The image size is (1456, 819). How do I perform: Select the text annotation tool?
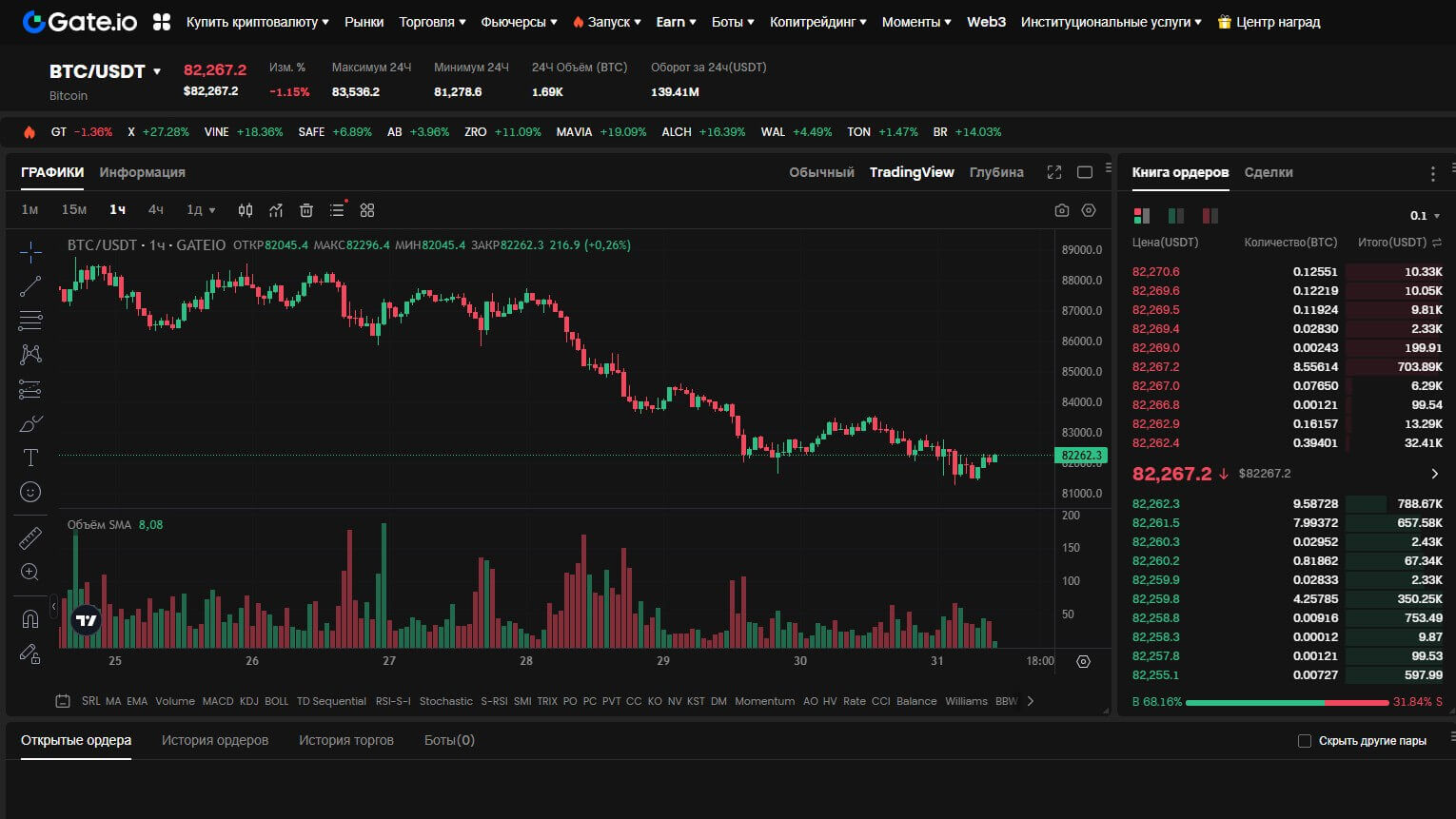pos(30,458)
